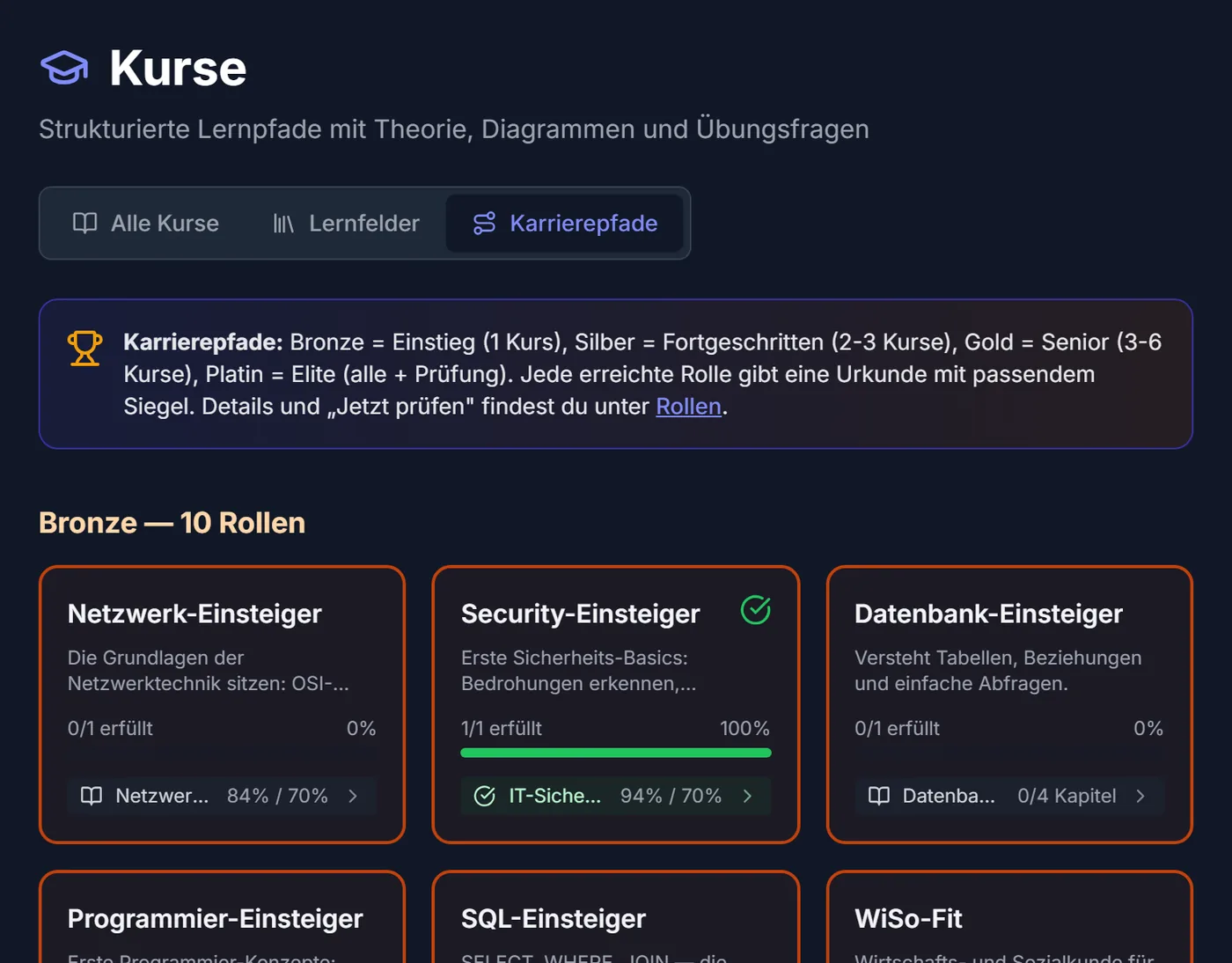This screenshot has height=963, width=1232.
Task: Follow the Rollen link in the banner
Action: (688, 407)
